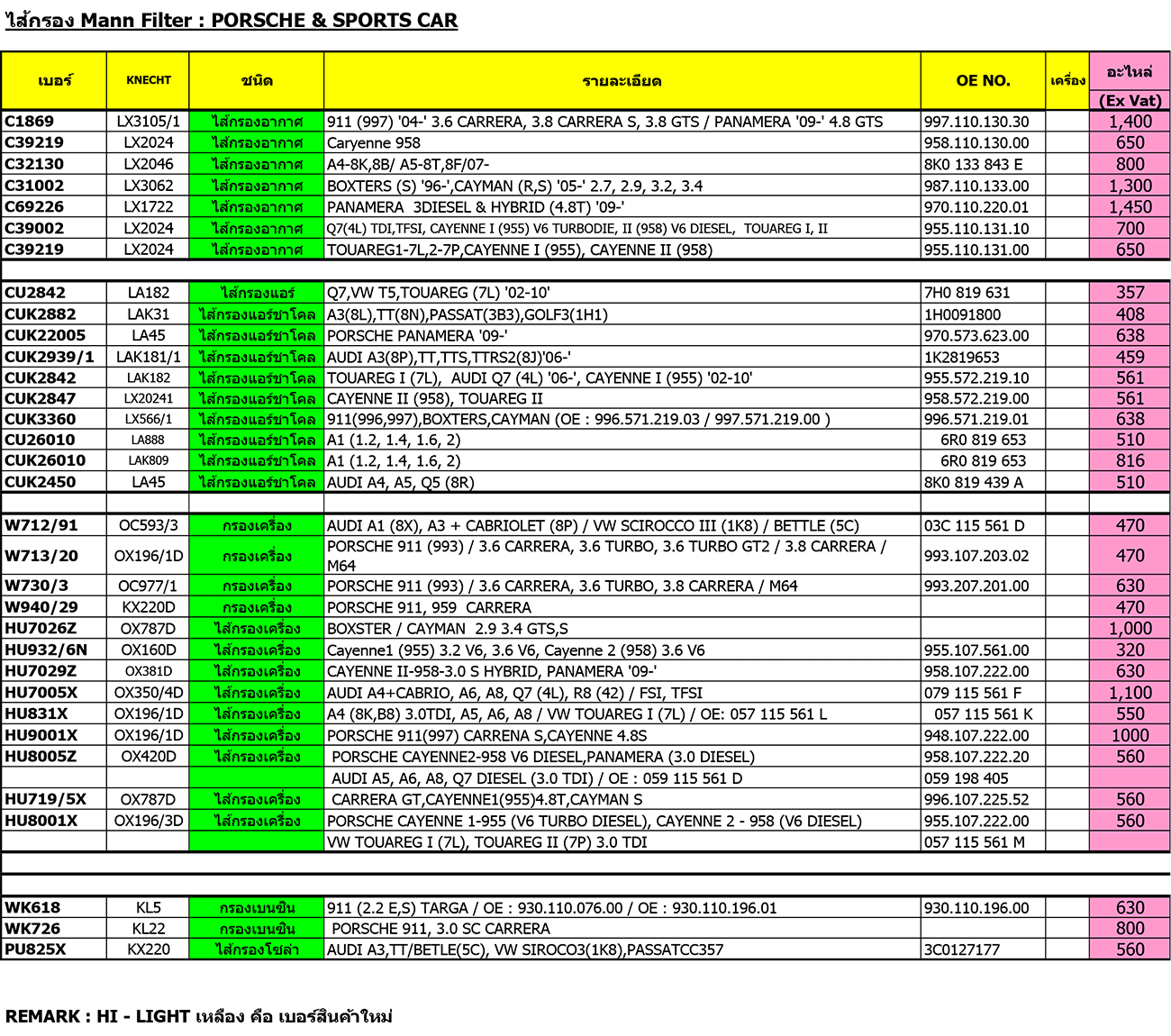1171x1036 pixels.
Task: Select Knecht code 'OX196/3D'
Action: (x=149, y=821)
